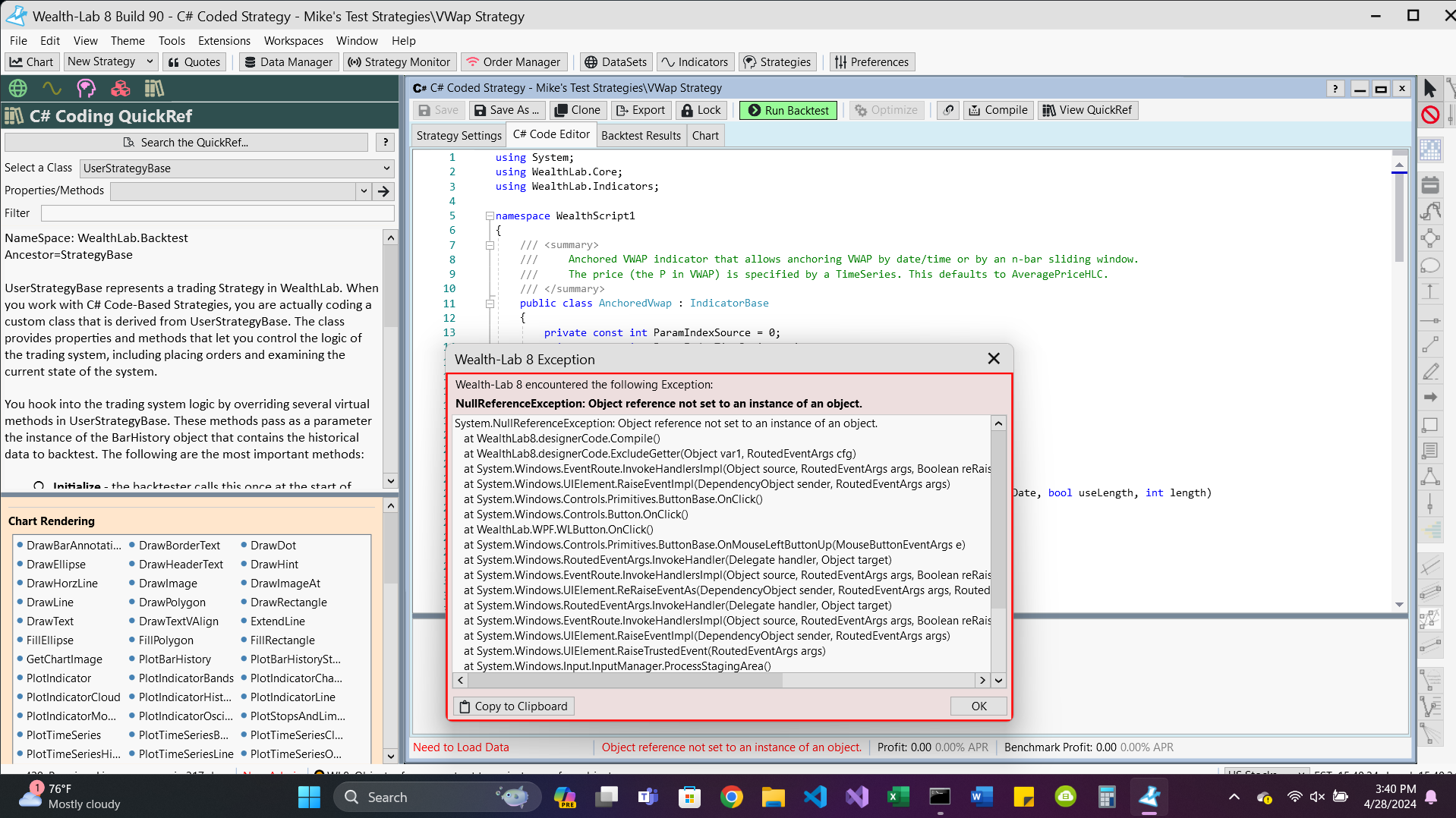Open the Strategy Monitor
The height and width of the screenshot is (818, 1456).
point(399,62)
